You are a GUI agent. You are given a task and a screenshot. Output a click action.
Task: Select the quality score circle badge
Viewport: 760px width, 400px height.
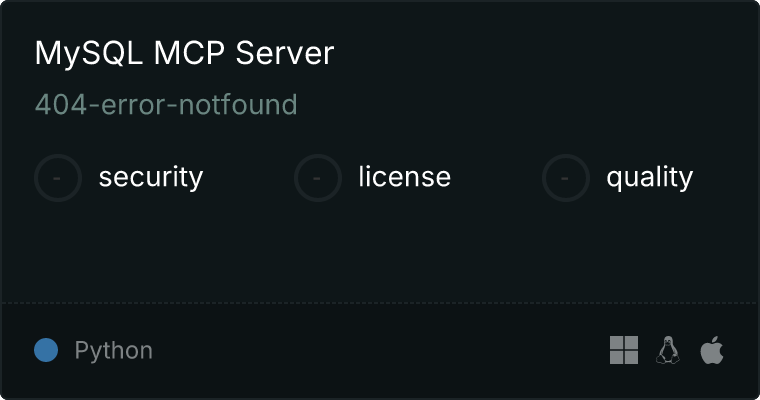566,178
